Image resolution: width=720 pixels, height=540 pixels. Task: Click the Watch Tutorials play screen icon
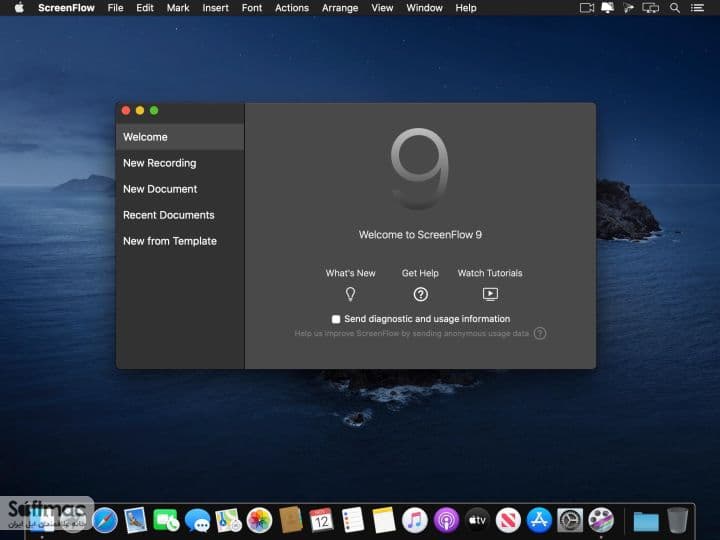pyautogui.click(x=490, y=294)
